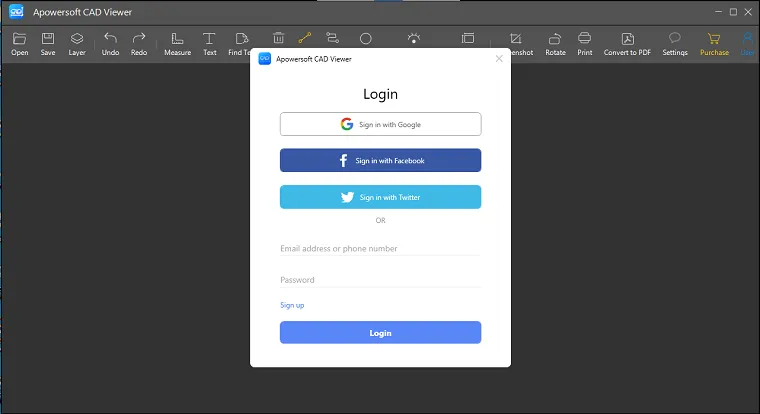Select the yellow line drawing tool
The width and height of the screenshot is (760, 414).
(x=305, y=38)
